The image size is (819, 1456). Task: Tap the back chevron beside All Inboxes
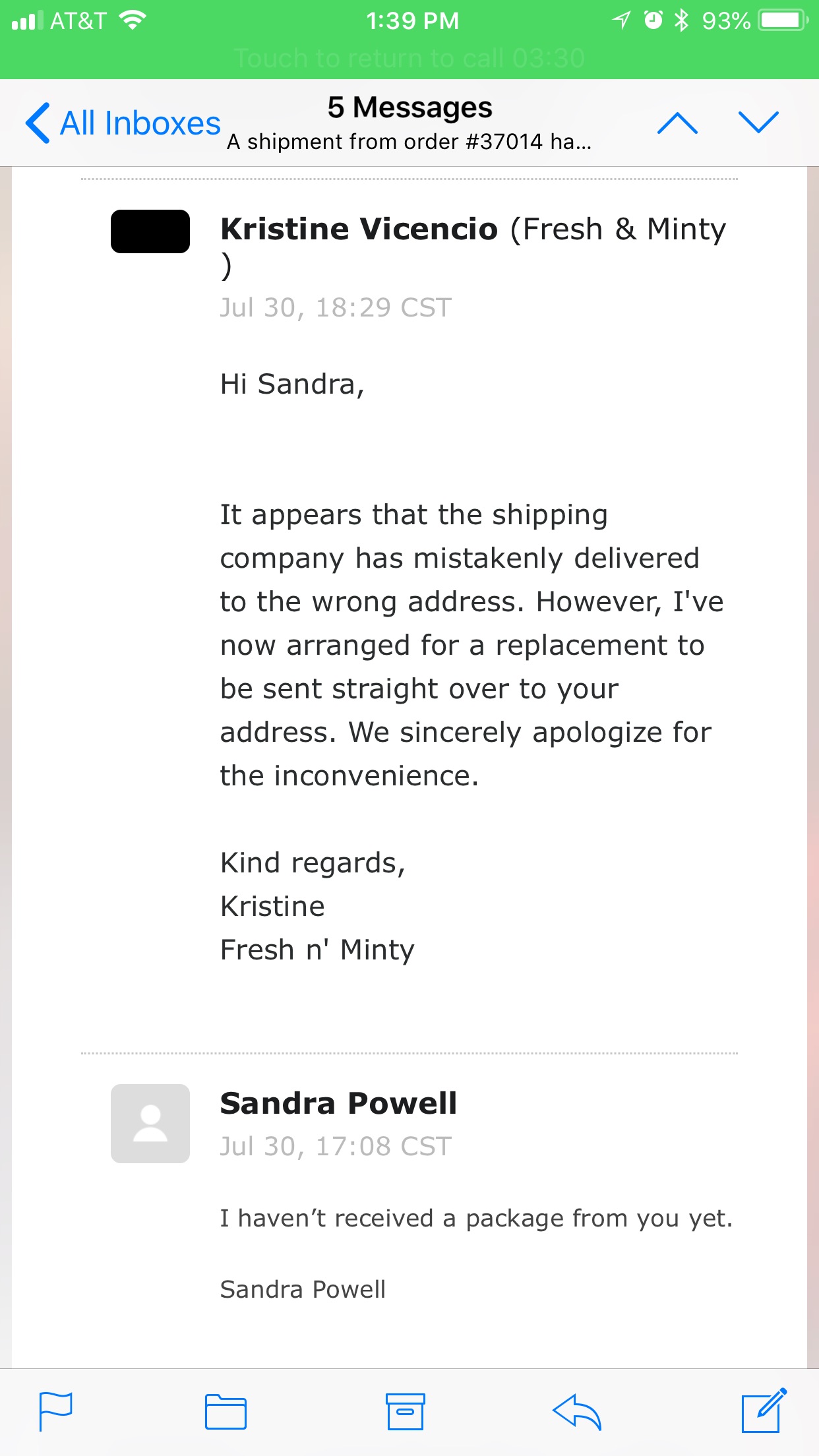(x=38, y=122)
